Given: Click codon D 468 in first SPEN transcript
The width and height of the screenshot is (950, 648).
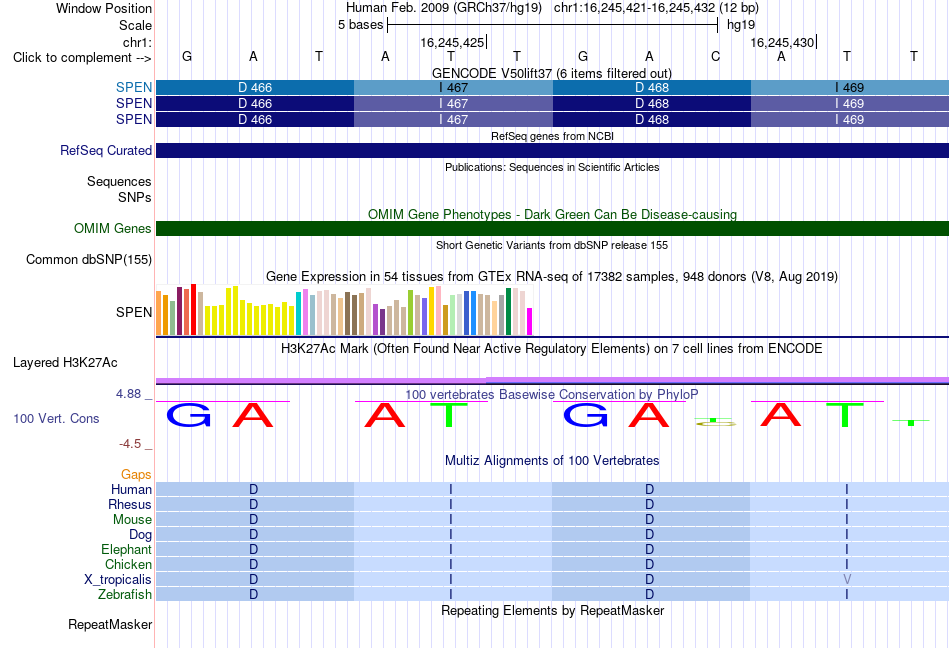Looking at the screenshot, I should (x=652, y=87).
